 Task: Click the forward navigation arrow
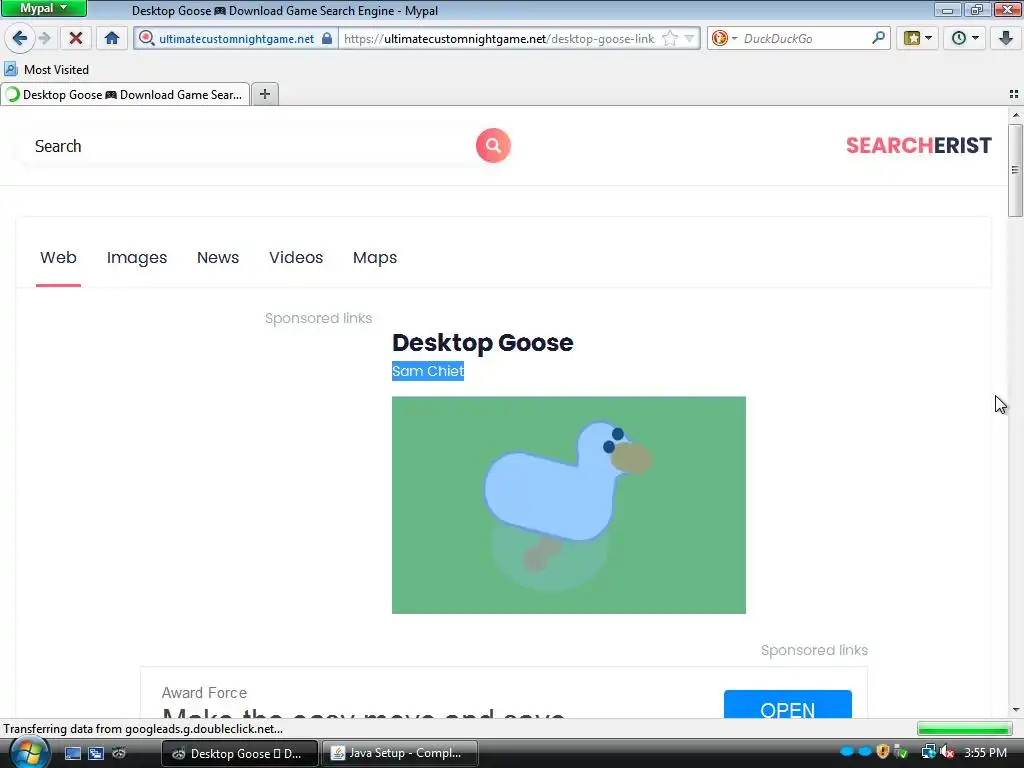tap(45, 38)
